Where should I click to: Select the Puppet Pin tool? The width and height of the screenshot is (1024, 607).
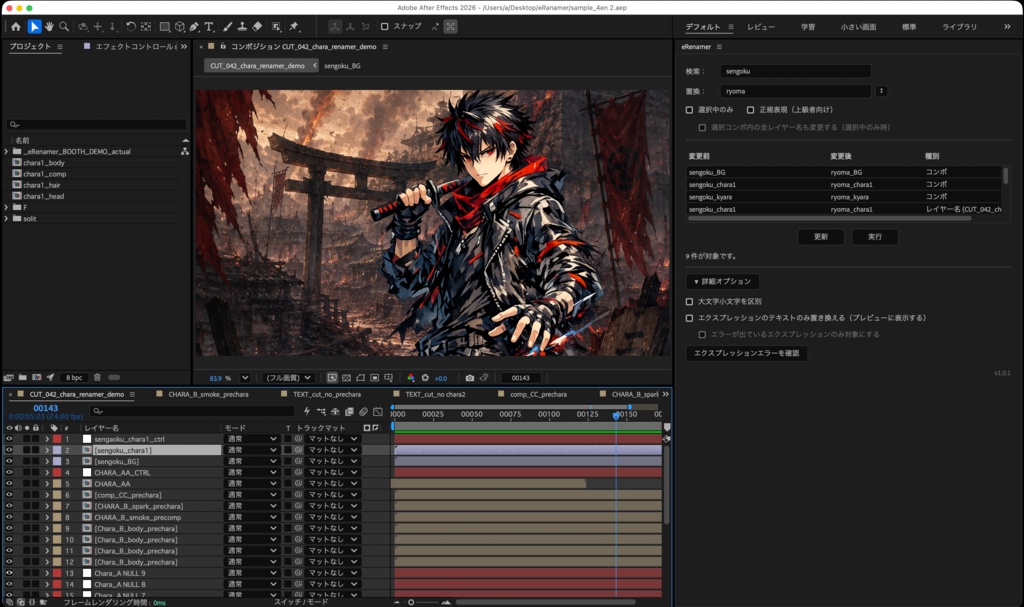tap(294, 27)
